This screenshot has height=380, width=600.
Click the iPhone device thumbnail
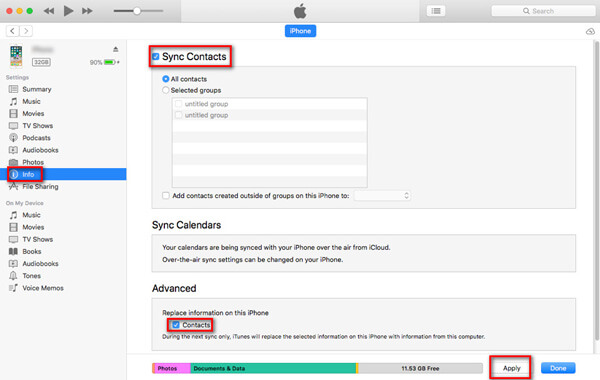click(x=16, y=56)
